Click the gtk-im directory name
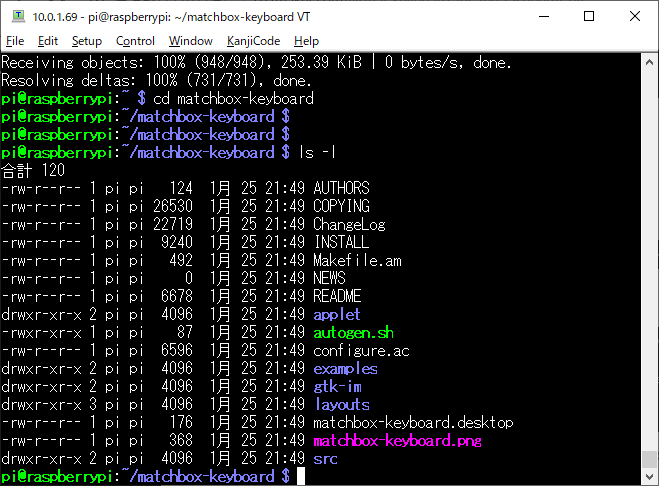The image size is (659, 486). coord(337,387)
